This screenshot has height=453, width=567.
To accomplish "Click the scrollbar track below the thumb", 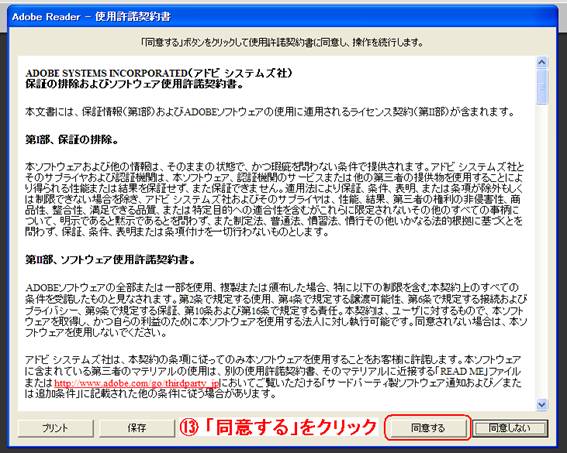I will tap(542, 252).
